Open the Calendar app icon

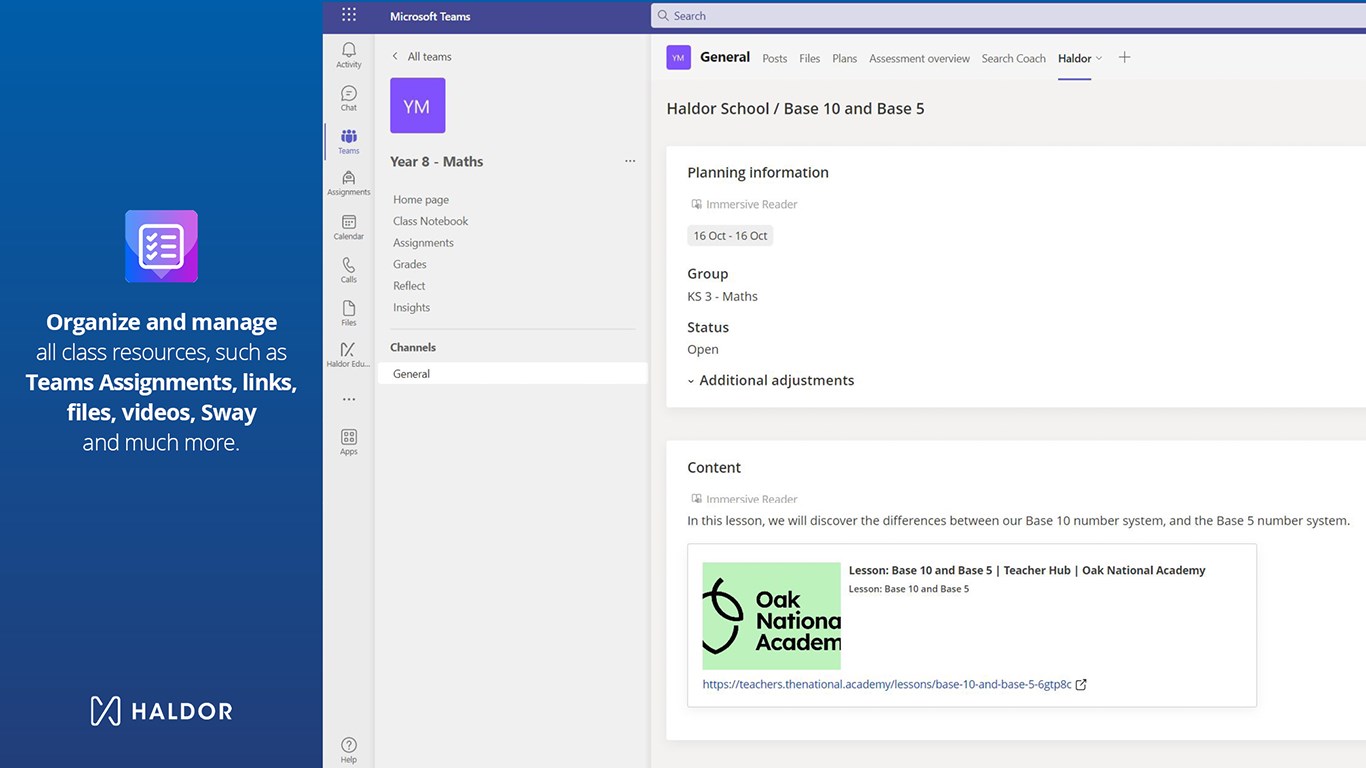[348, 227]
